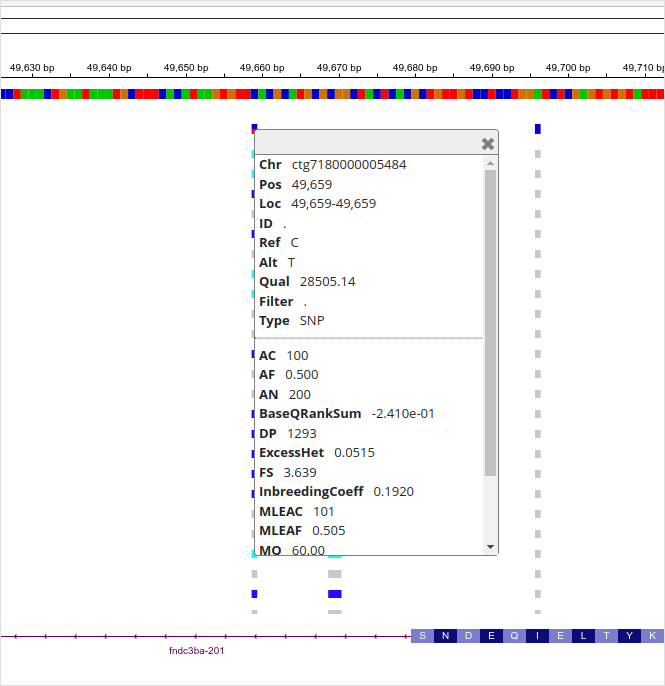
Task: Click the wide blue genotype block below popup
Action: 335,594
